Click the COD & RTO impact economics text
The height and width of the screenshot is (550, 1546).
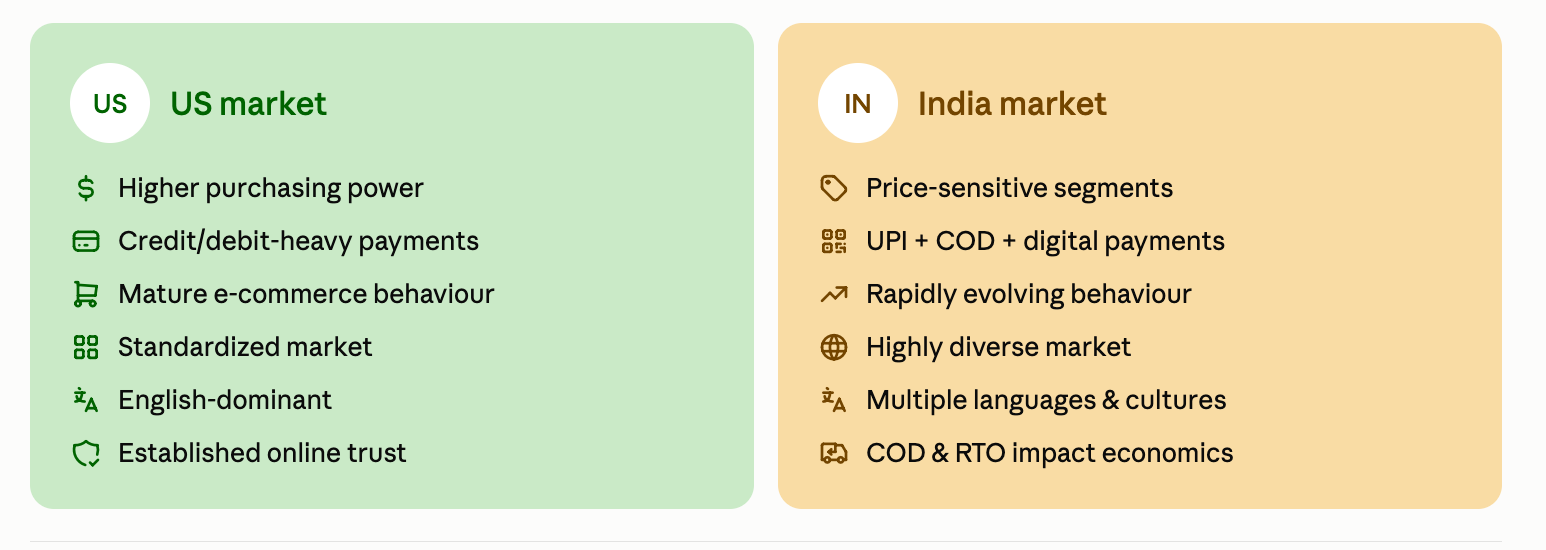(1050, 453)
